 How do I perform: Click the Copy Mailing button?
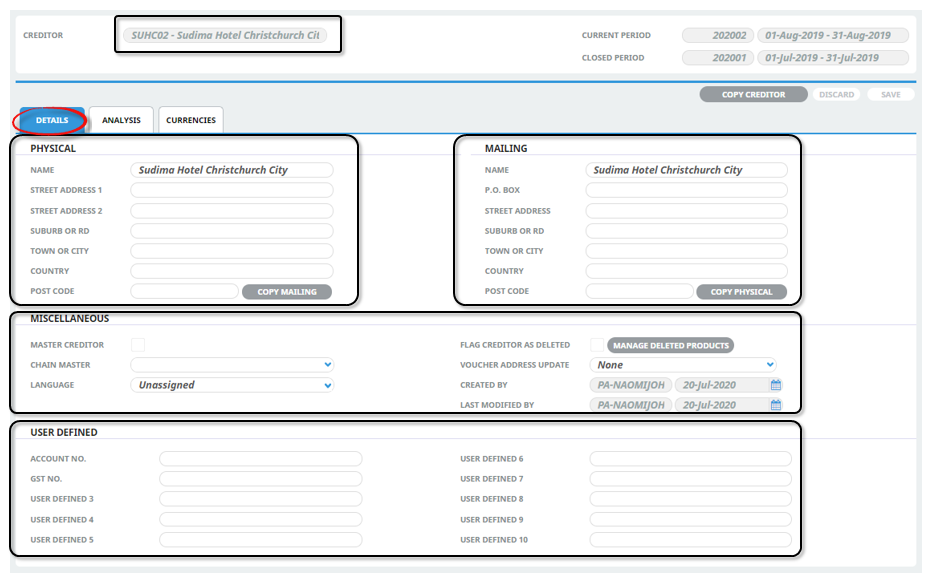[286, 292]
